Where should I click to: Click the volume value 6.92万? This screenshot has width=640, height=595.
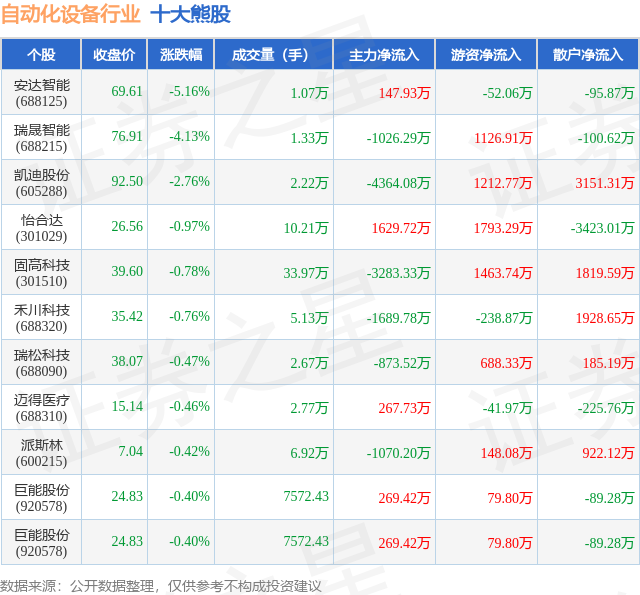(x=309, y=453)
